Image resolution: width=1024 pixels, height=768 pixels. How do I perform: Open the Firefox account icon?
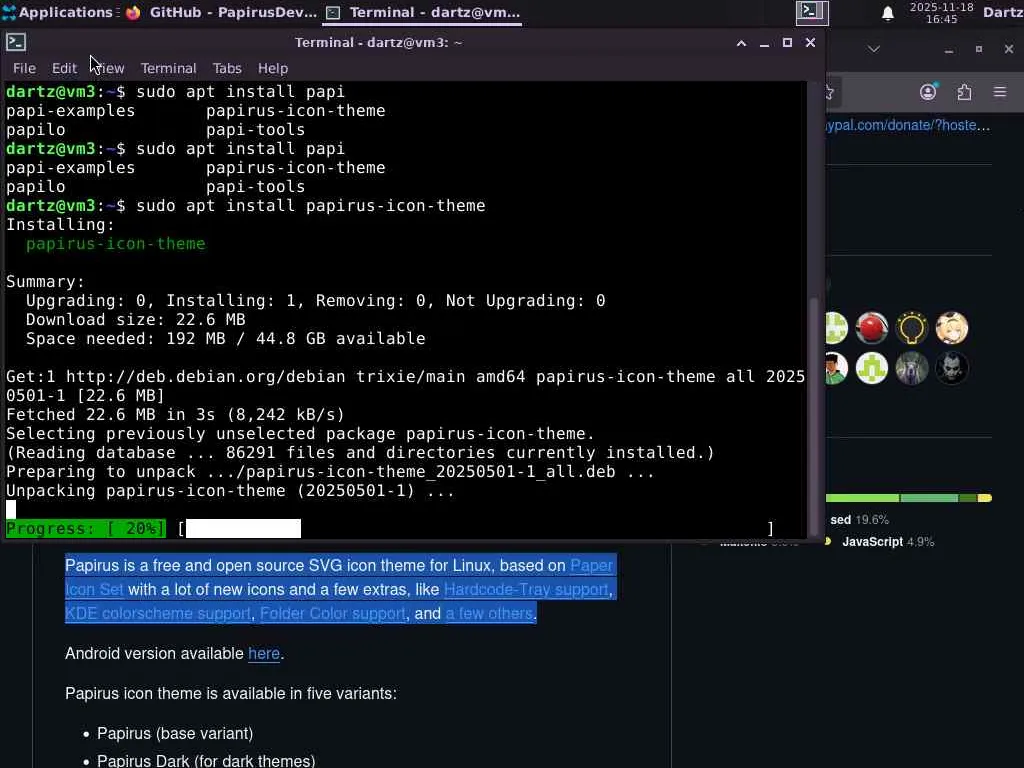coord(928,92)
